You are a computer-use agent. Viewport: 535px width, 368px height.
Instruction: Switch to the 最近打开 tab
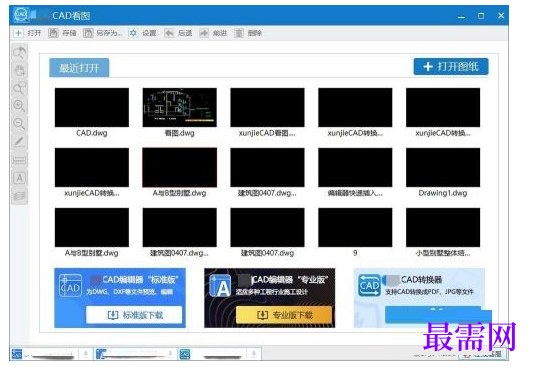pyautogui.click(x=79, y=68)
